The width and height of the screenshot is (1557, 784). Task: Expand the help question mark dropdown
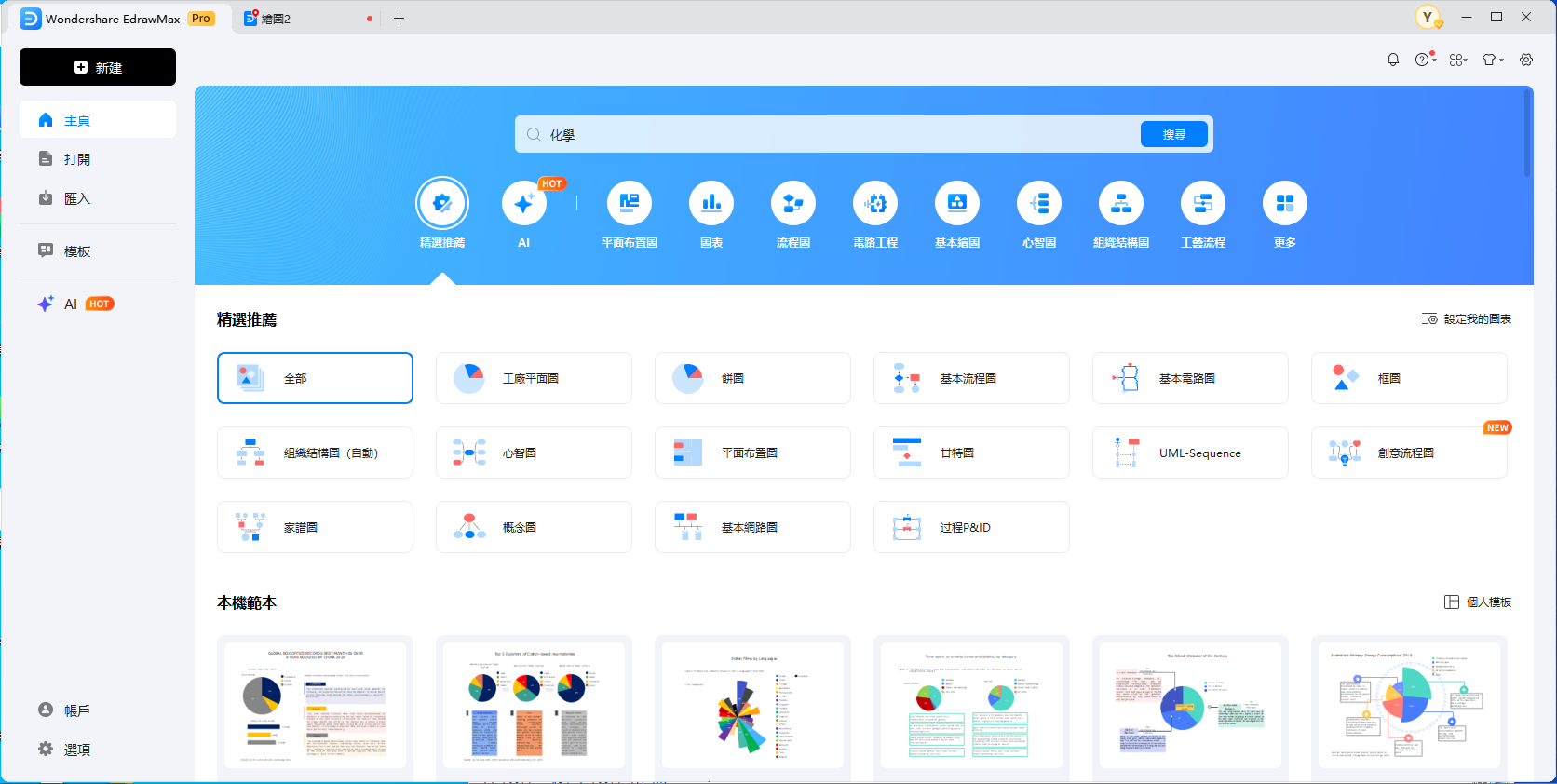click(x=1425, y=60)
